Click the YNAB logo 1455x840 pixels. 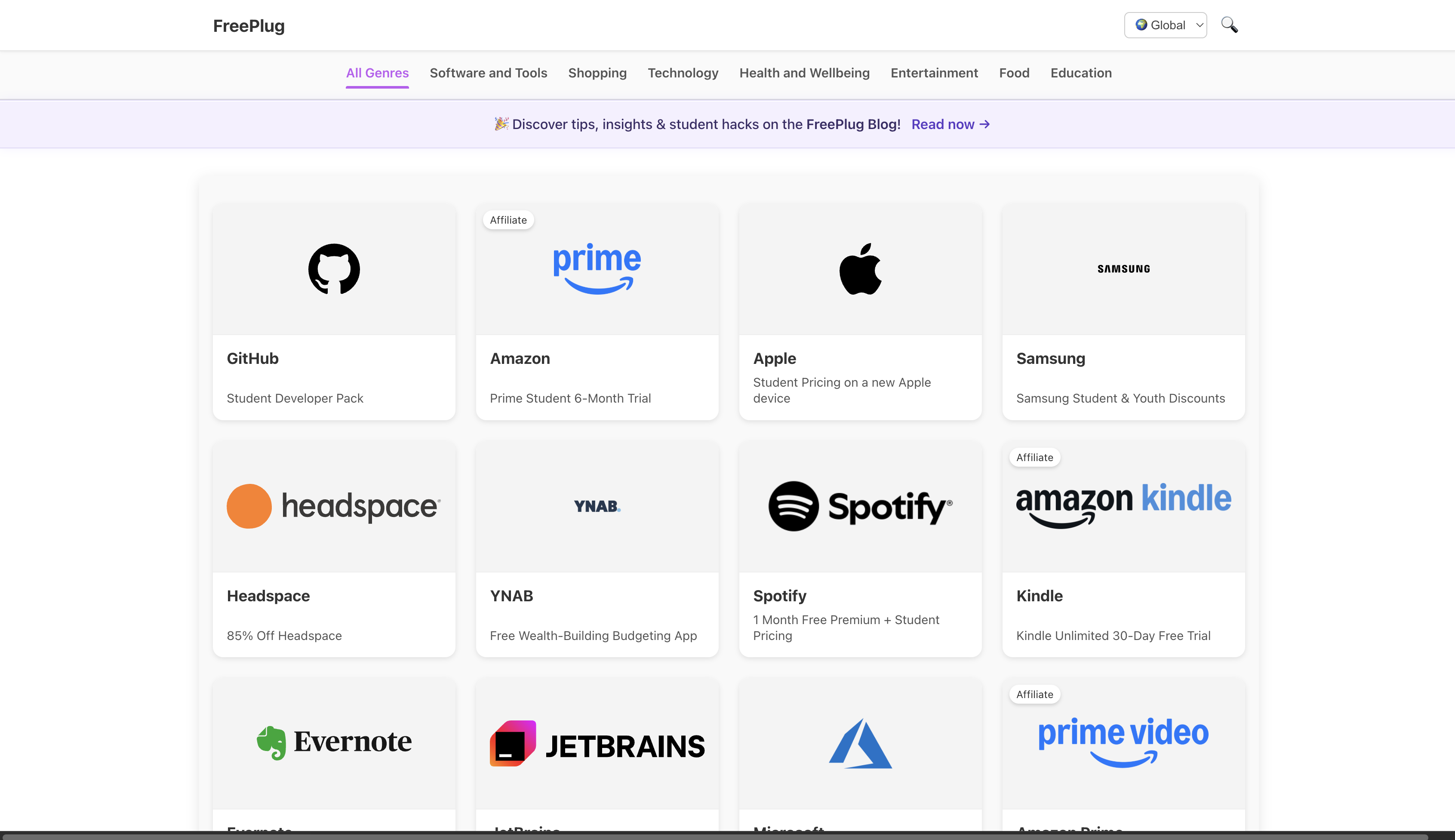click(597, 506)
